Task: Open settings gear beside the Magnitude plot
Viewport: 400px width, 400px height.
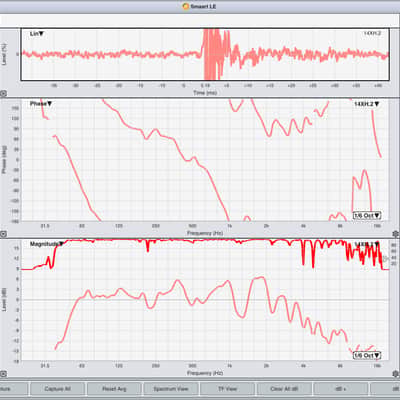Action: click(x=396, y=374)
